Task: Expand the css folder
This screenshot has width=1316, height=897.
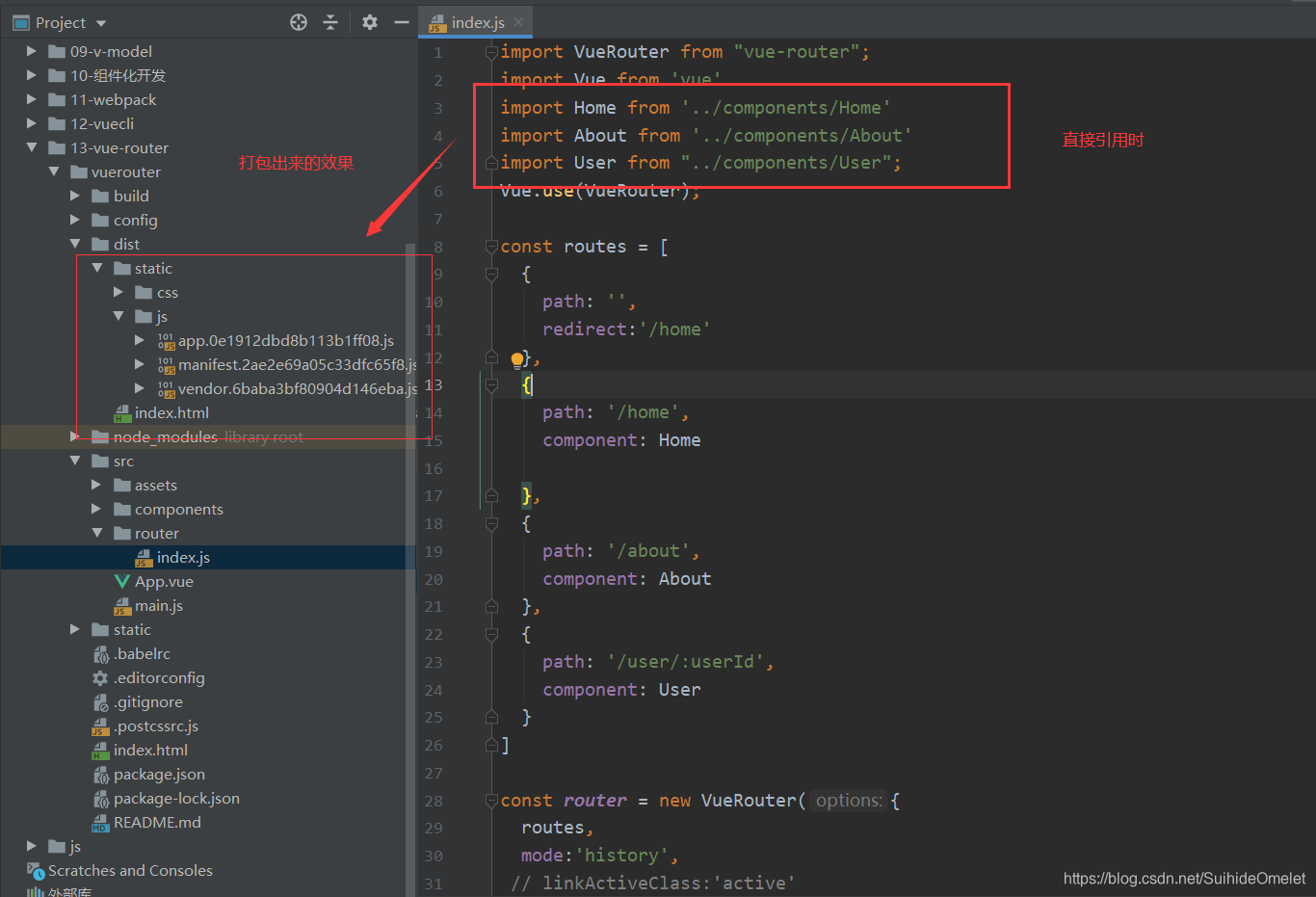Action: [118, 293]
